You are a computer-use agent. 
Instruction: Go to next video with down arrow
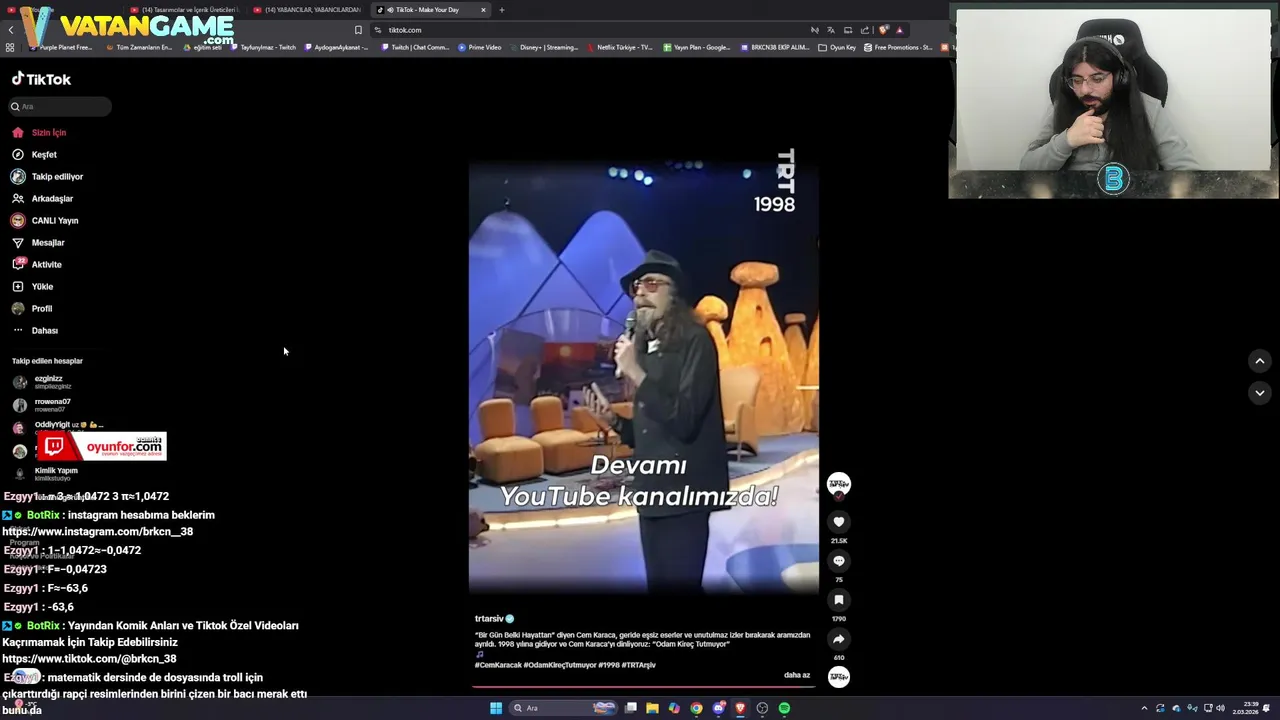pos(1260,393)
